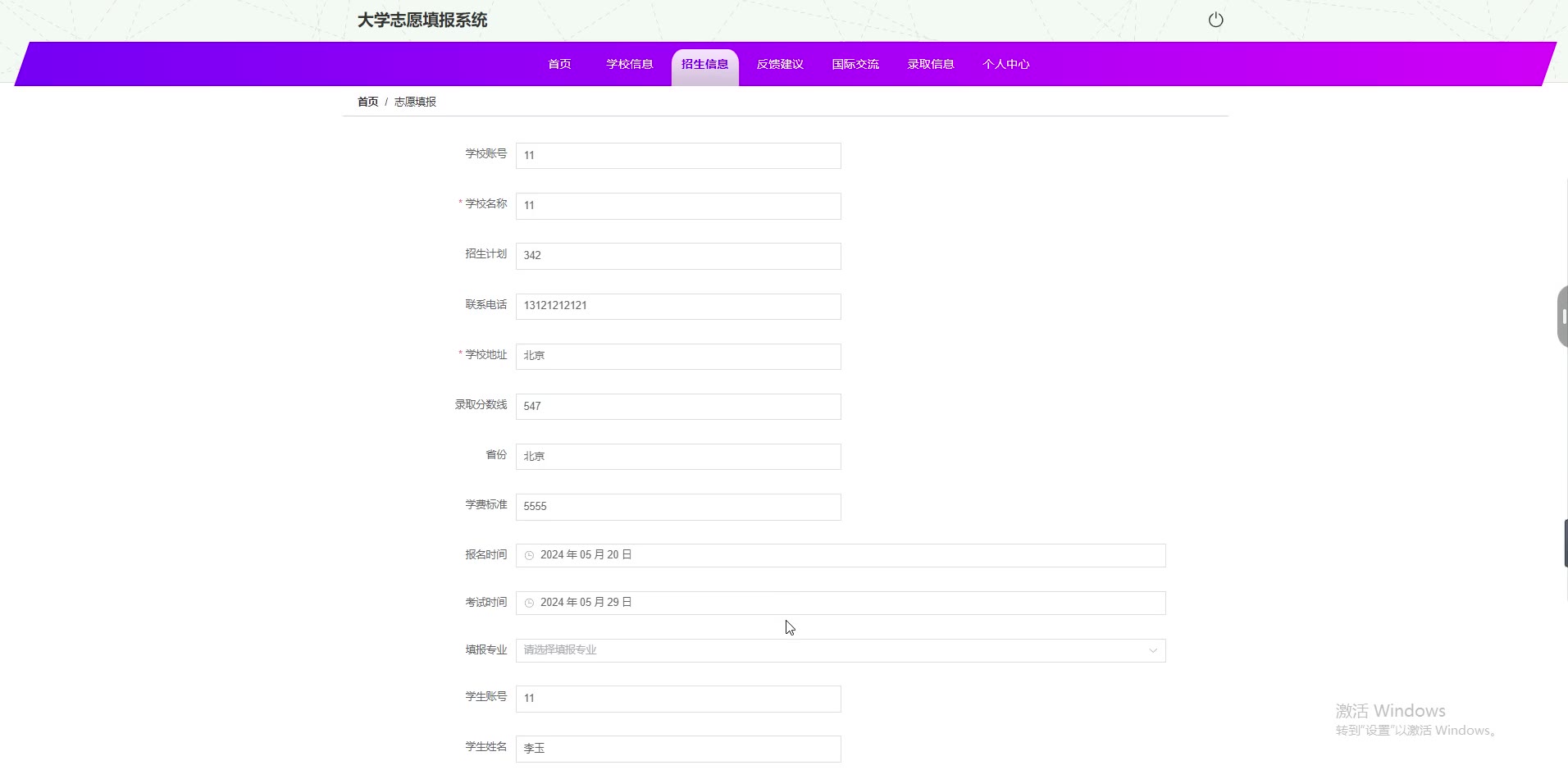Click the 学生账号 input field
The height and width of the screenshot is (779, 1568).
[678, 699]
